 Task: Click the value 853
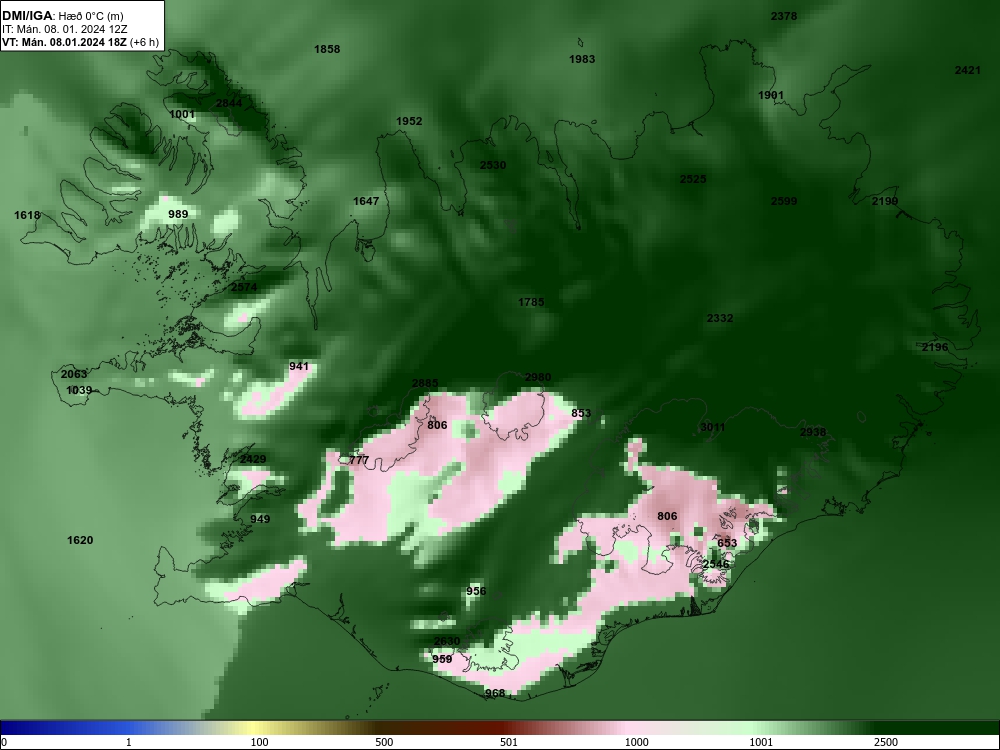(581, 413)
